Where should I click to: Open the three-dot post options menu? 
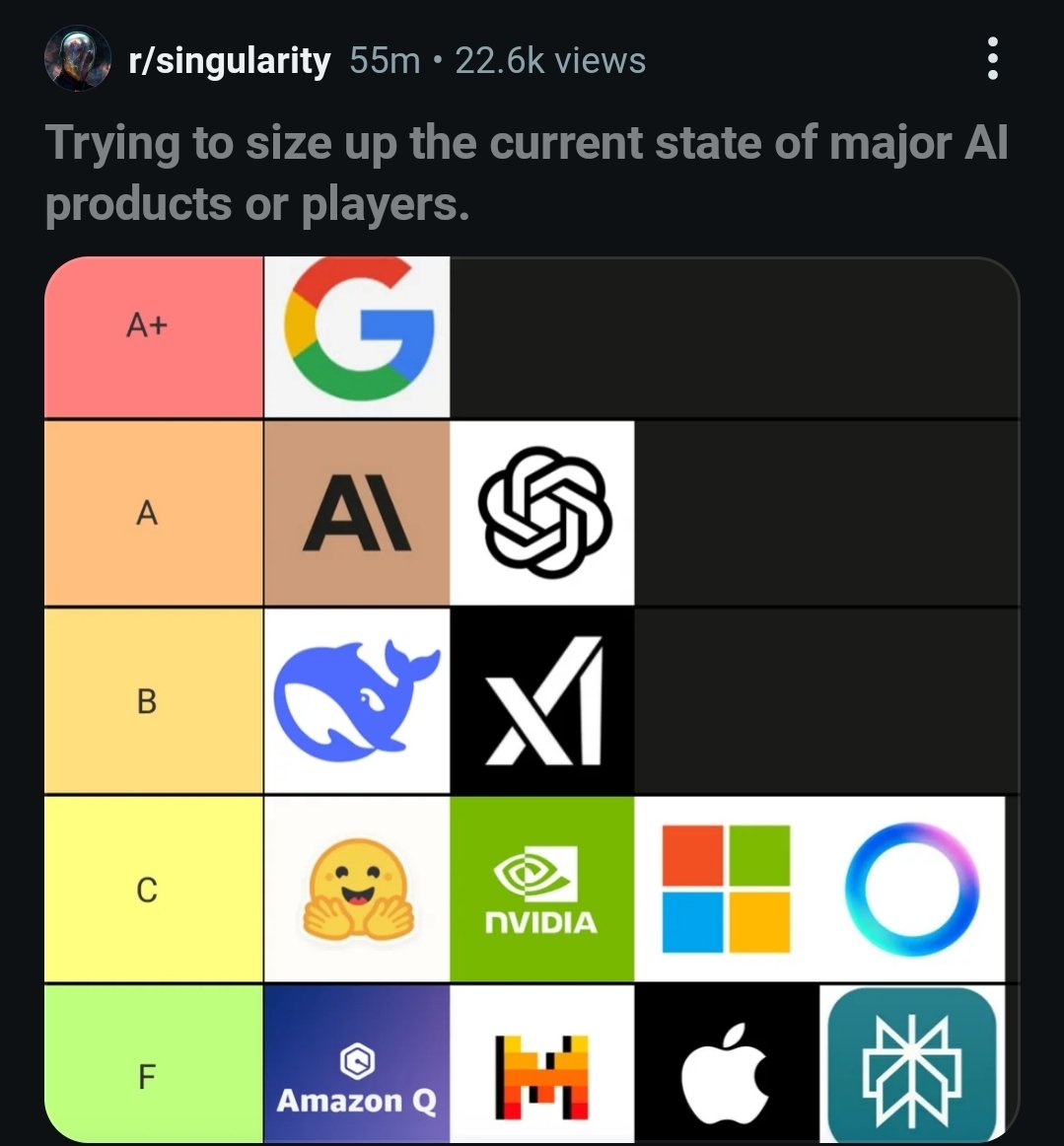(x=992, y=58)
